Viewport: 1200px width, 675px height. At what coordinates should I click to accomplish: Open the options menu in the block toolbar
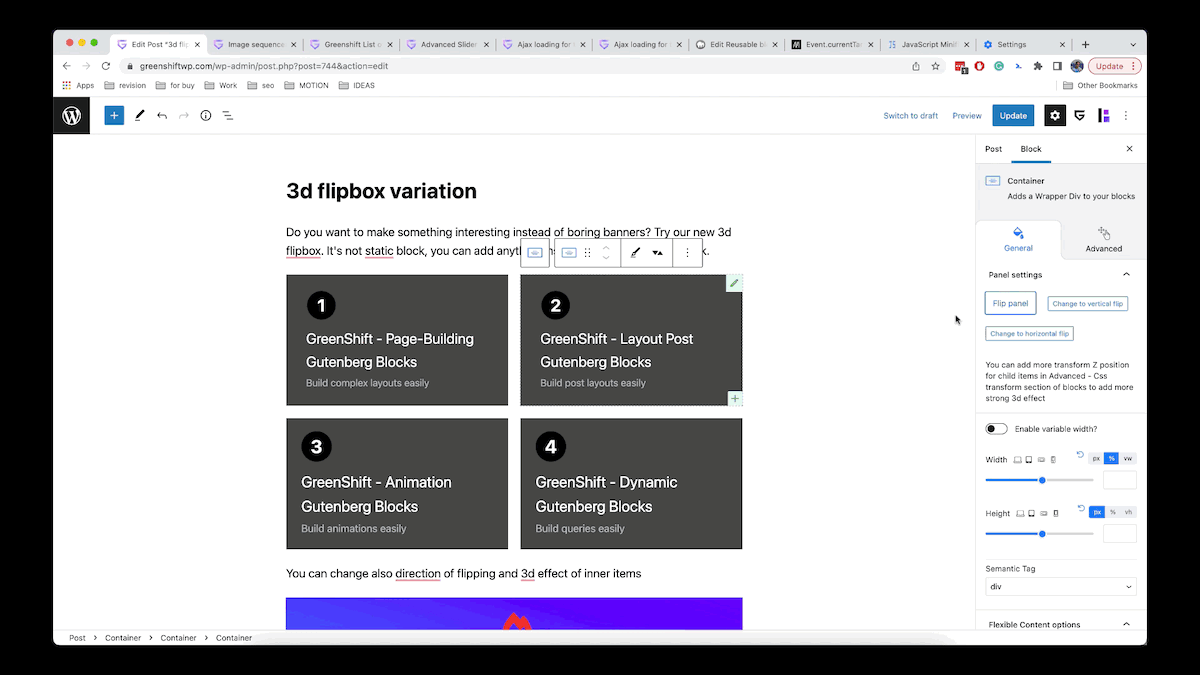pyautogui.click(x=687, y=252)
